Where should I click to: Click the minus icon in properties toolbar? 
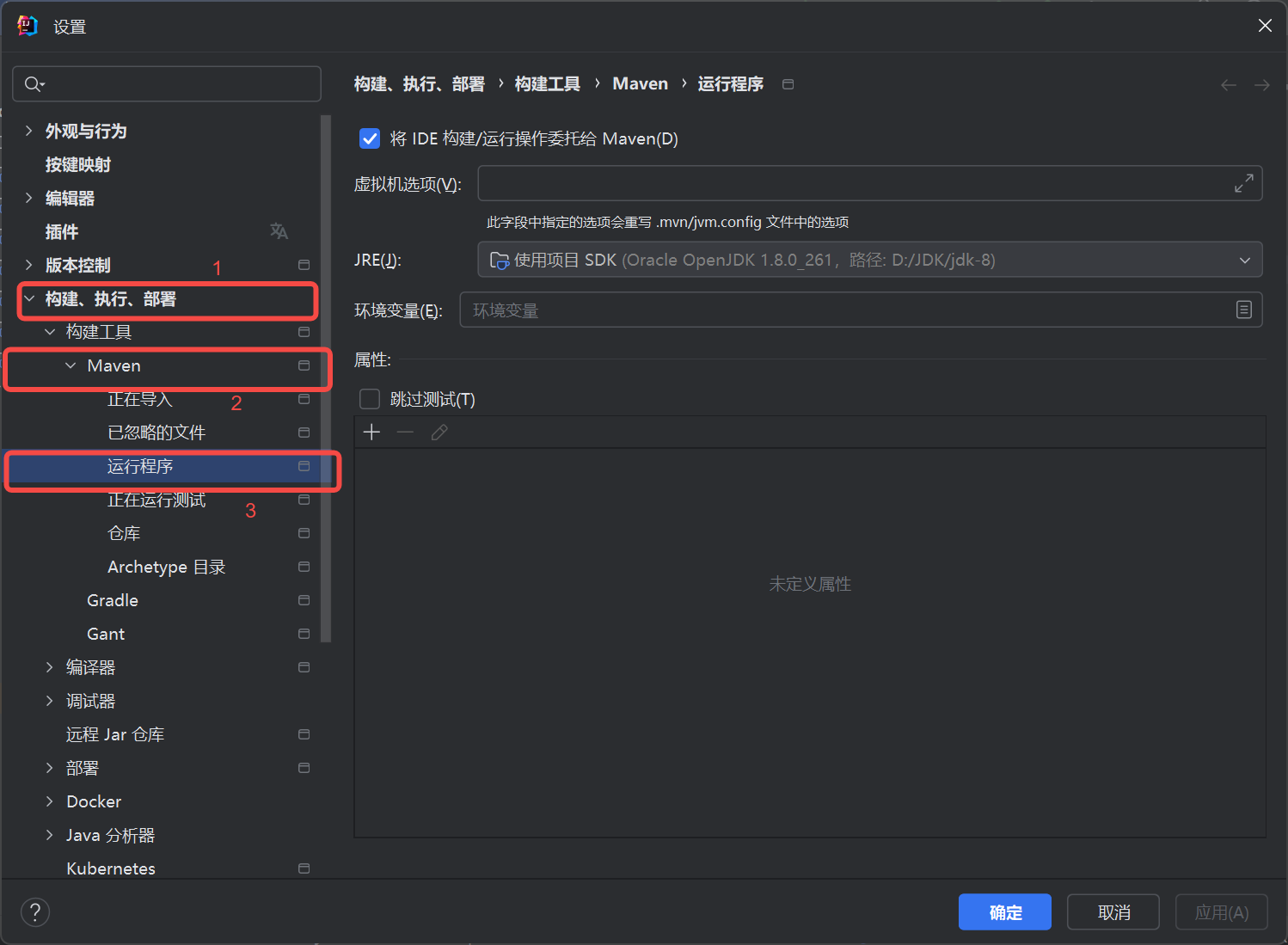[405, 432]
